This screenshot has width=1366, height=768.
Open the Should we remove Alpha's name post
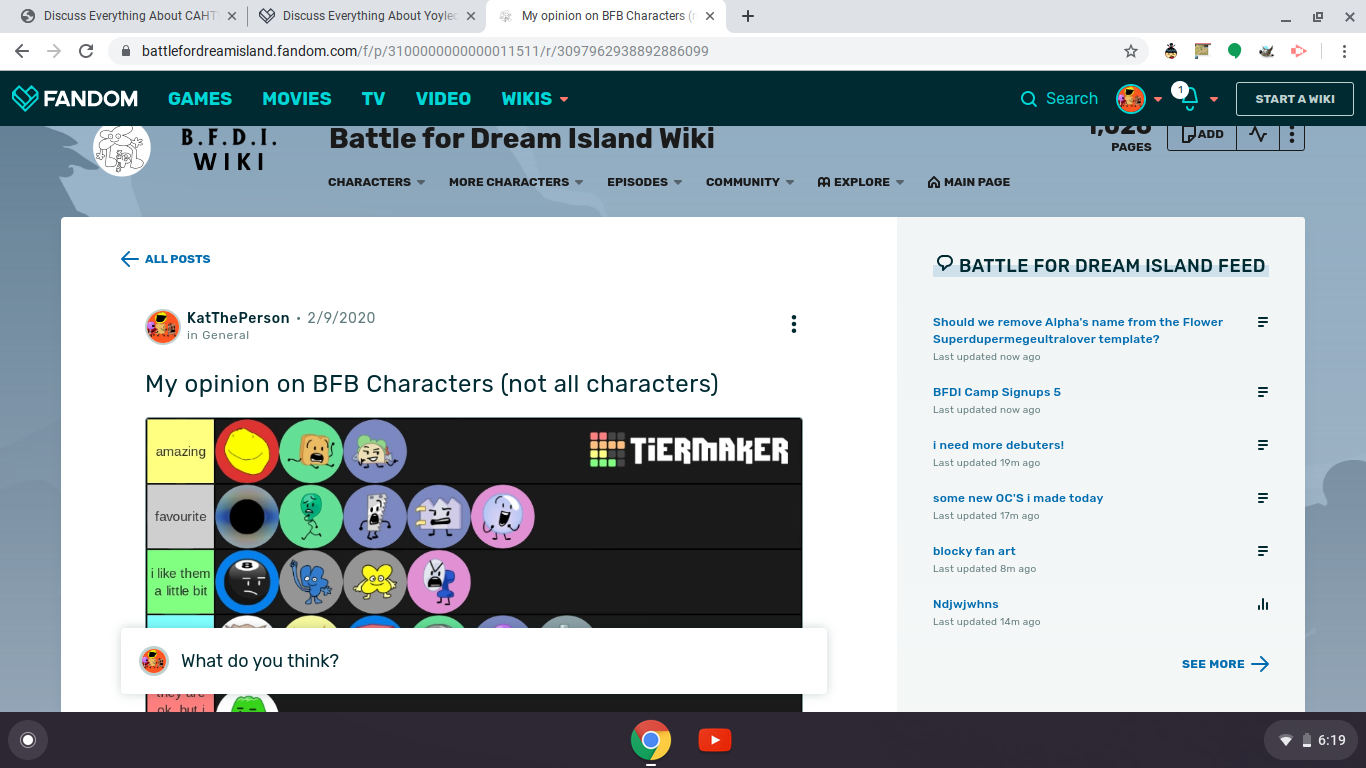click(x=1078, y=331)
